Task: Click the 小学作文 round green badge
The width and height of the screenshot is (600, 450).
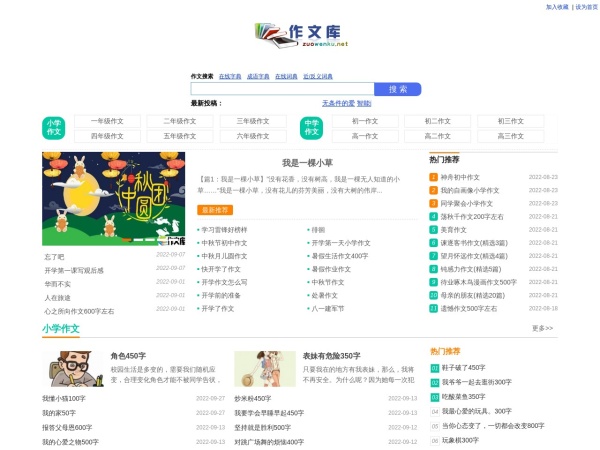Action: 54,128
